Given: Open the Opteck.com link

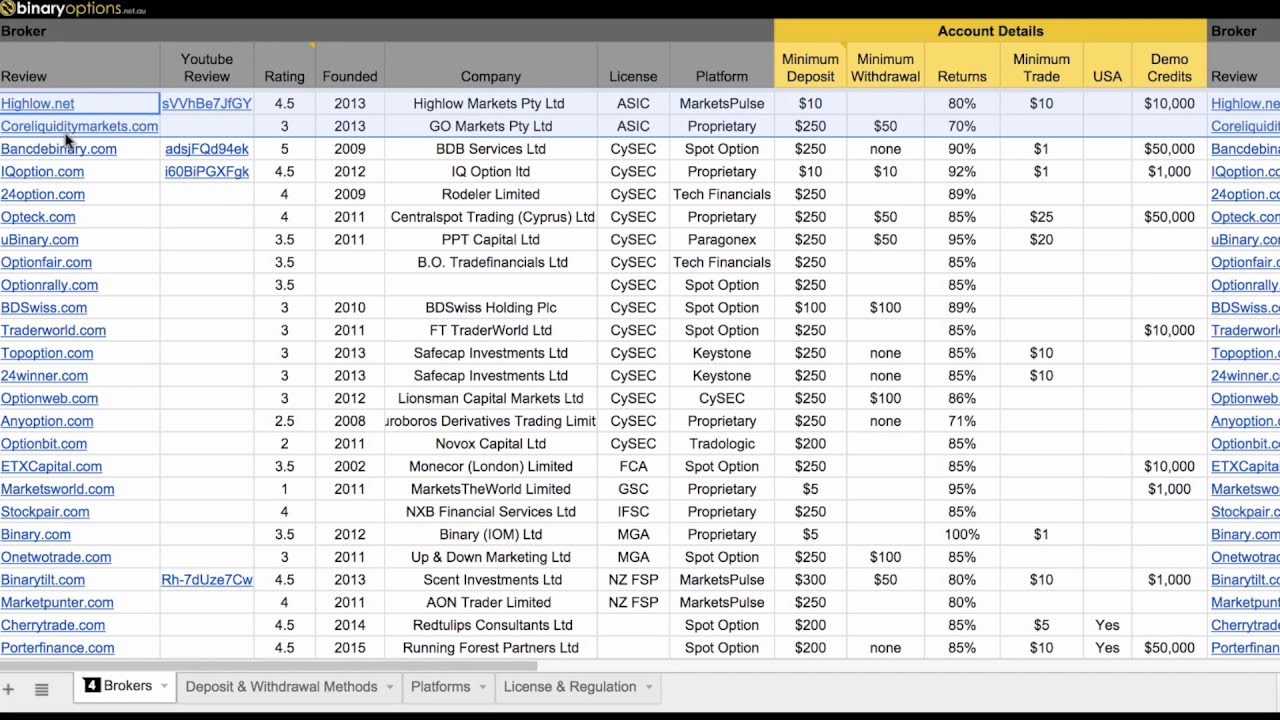Looking at the screenshot, I should (x=38, y=217).
